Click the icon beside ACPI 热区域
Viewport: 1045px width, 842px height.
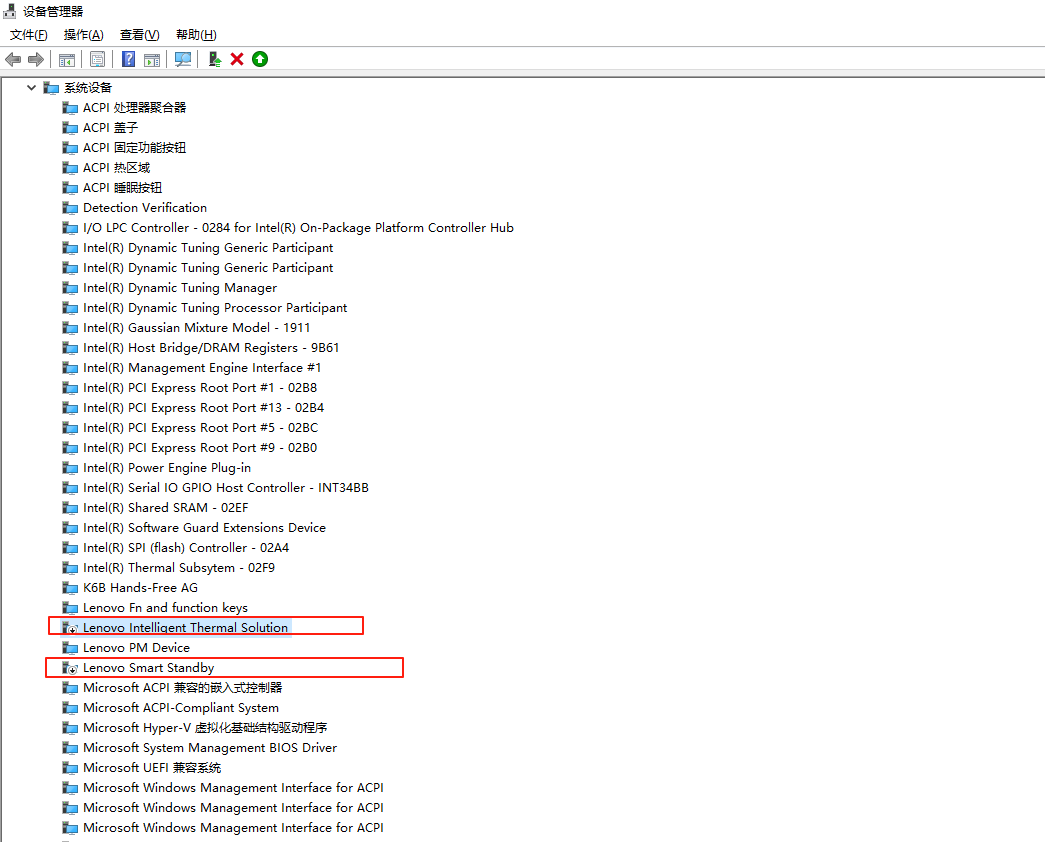tap(69, 168)
